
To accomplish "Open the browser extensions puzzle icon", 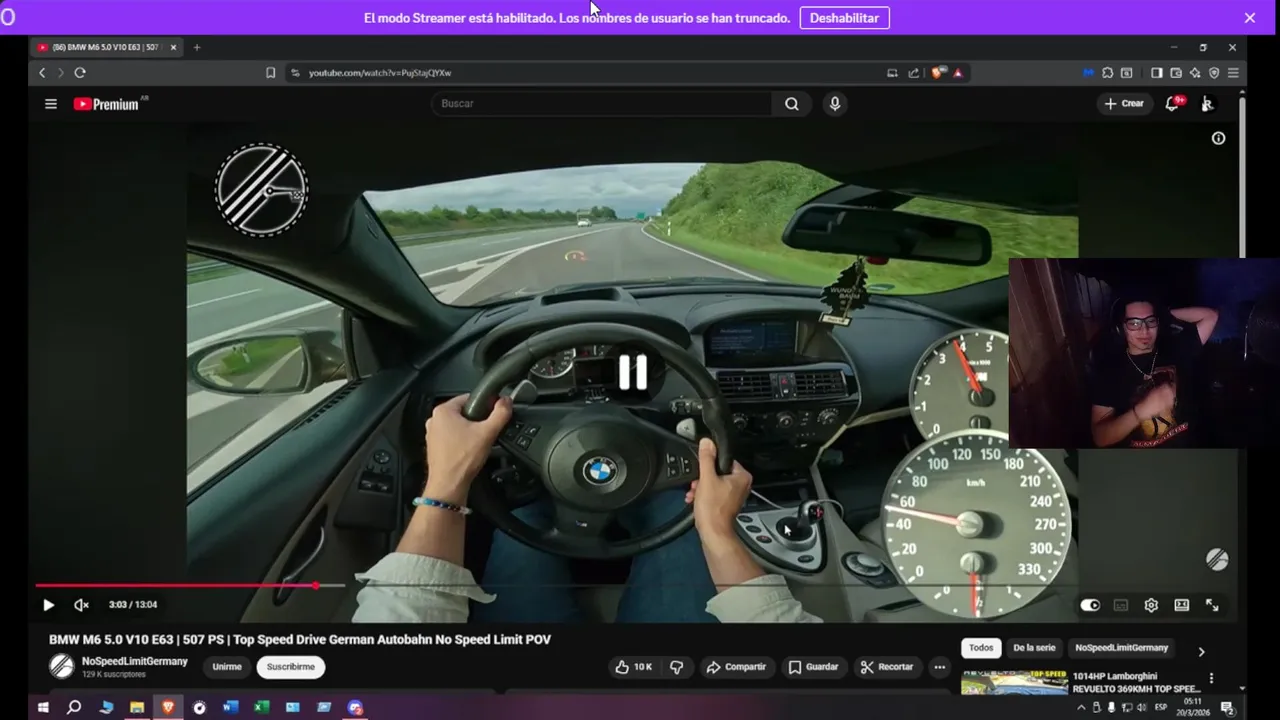I will (1108, 73).
